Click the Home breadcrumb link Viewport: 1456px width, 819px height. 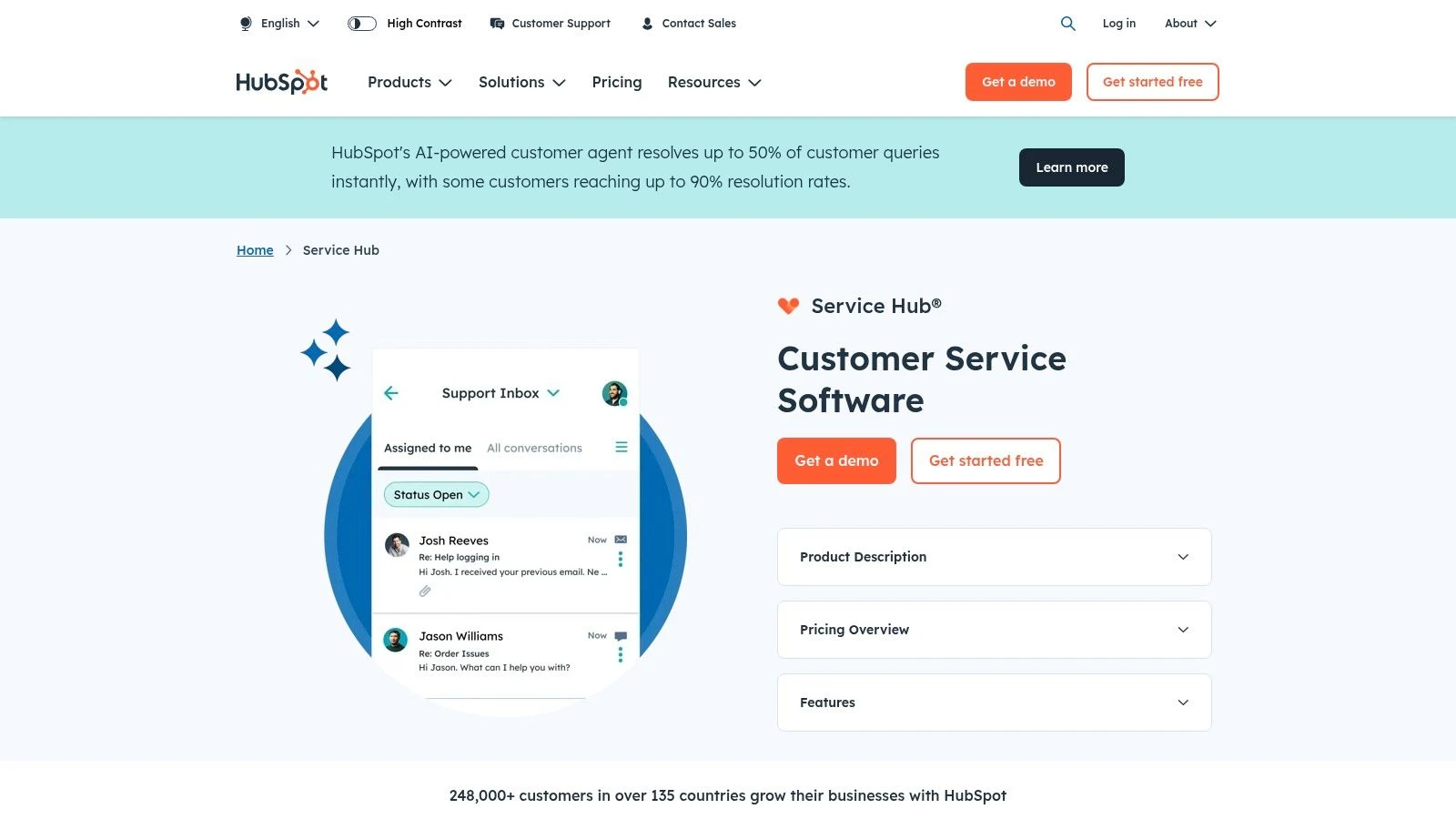point(255,250)
